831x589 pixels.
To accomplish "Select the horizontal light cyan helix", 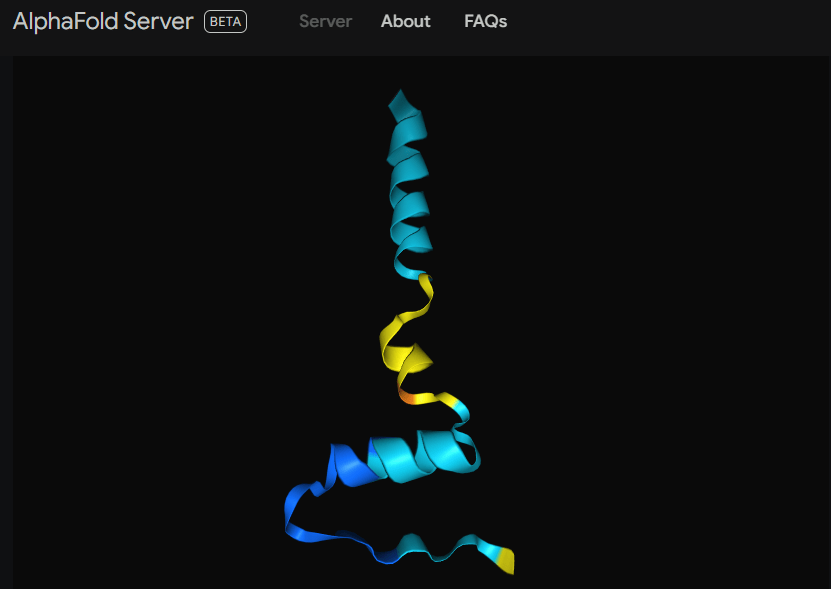I will click(x=428, y=457).
